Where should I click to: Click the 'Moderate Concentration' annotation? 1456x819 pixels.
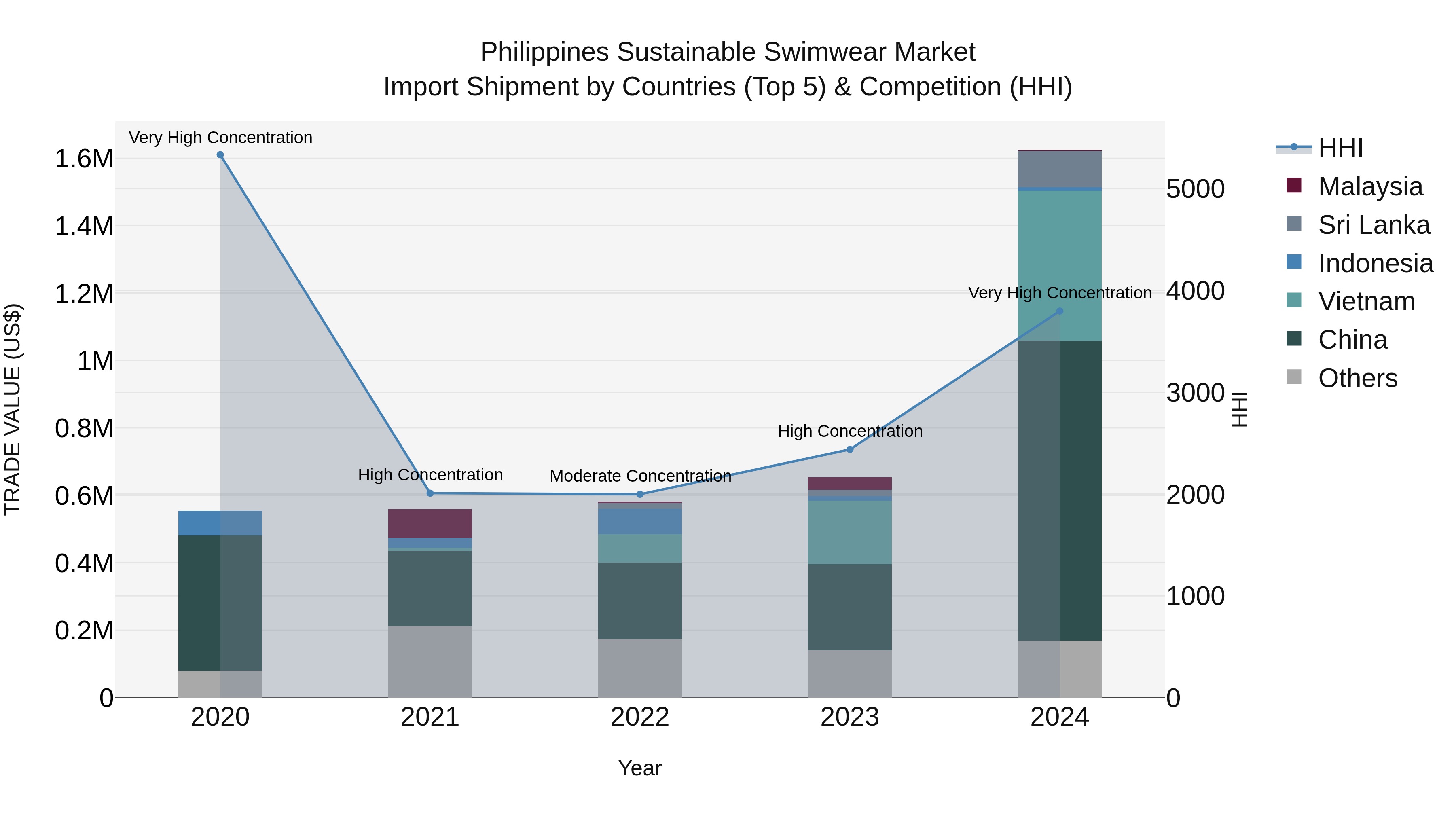click(x=640, y=476)
